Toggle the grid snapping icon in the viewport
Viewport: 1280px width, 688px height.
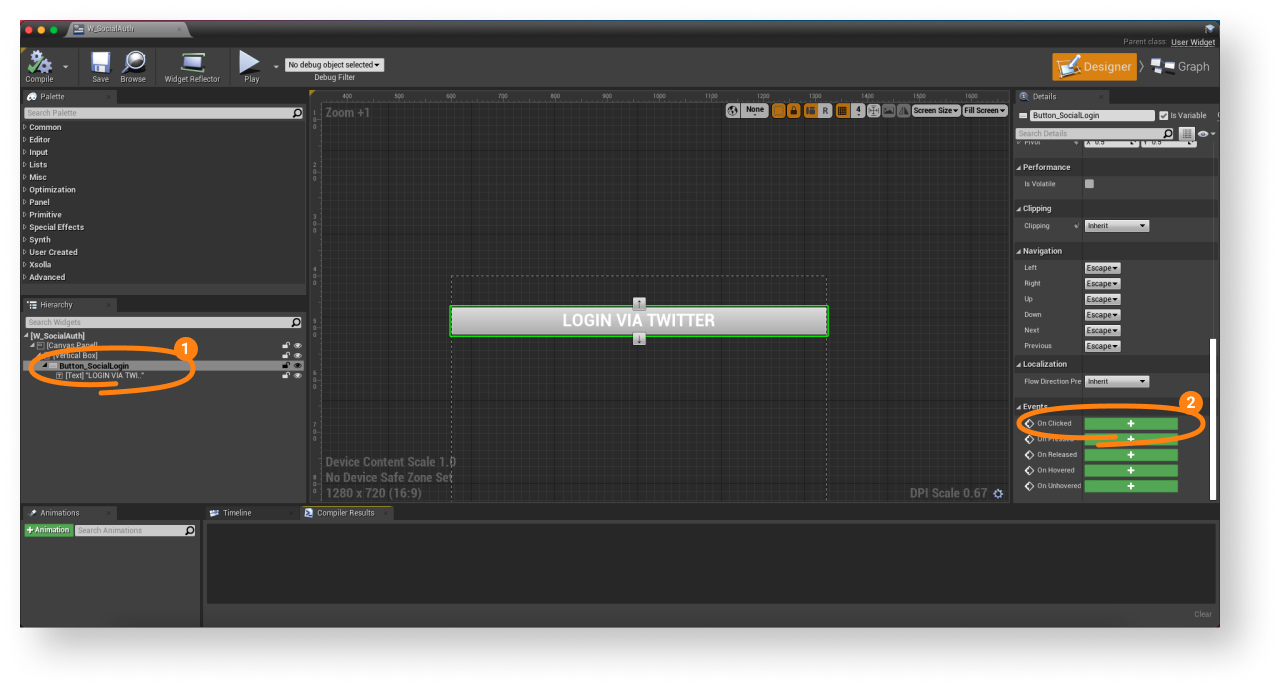pos(842,110)
